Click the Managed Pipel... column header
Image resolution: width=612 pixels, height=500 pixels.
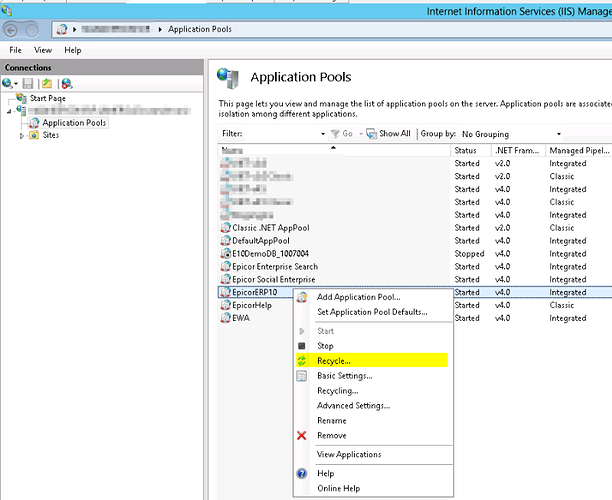click(578, 150)
